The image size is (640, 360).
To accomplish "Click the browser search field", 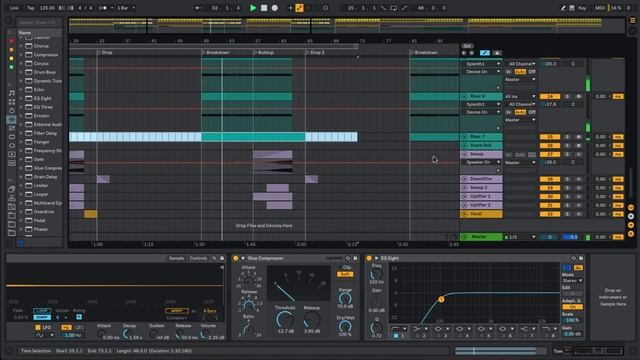I will 39,22.
